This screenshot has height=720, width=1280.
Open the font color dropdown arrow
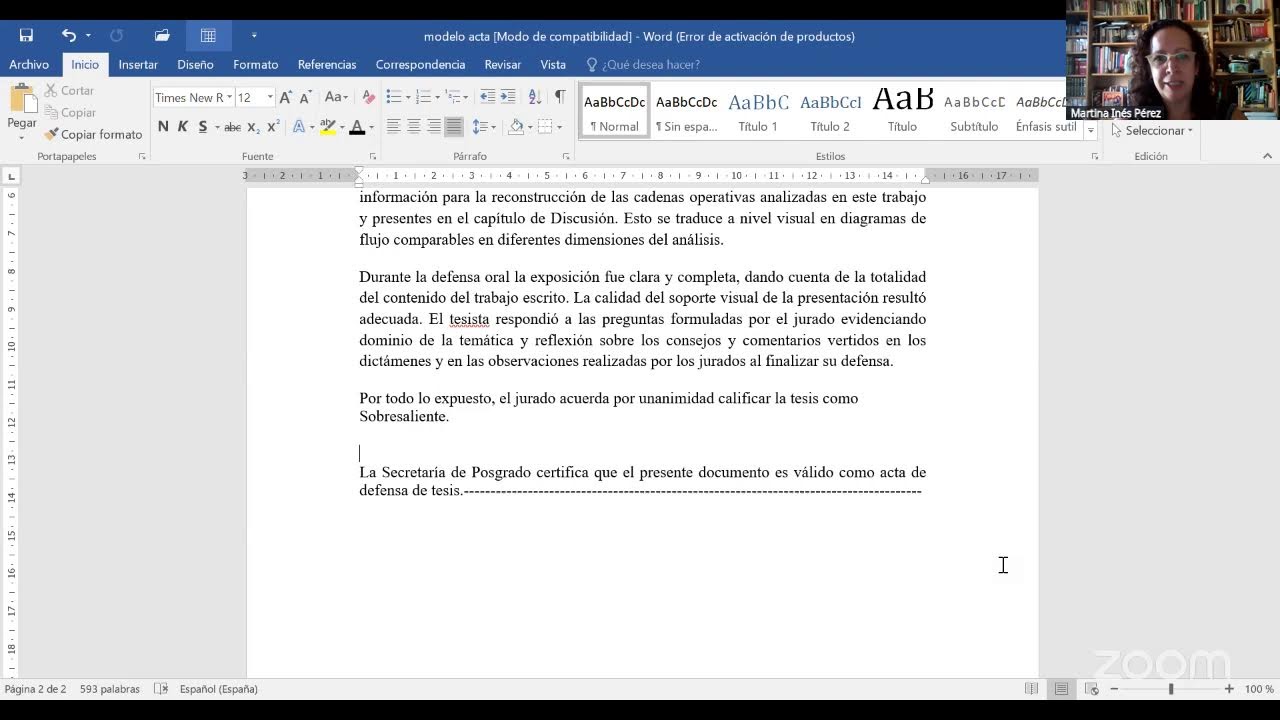[371, 127]
